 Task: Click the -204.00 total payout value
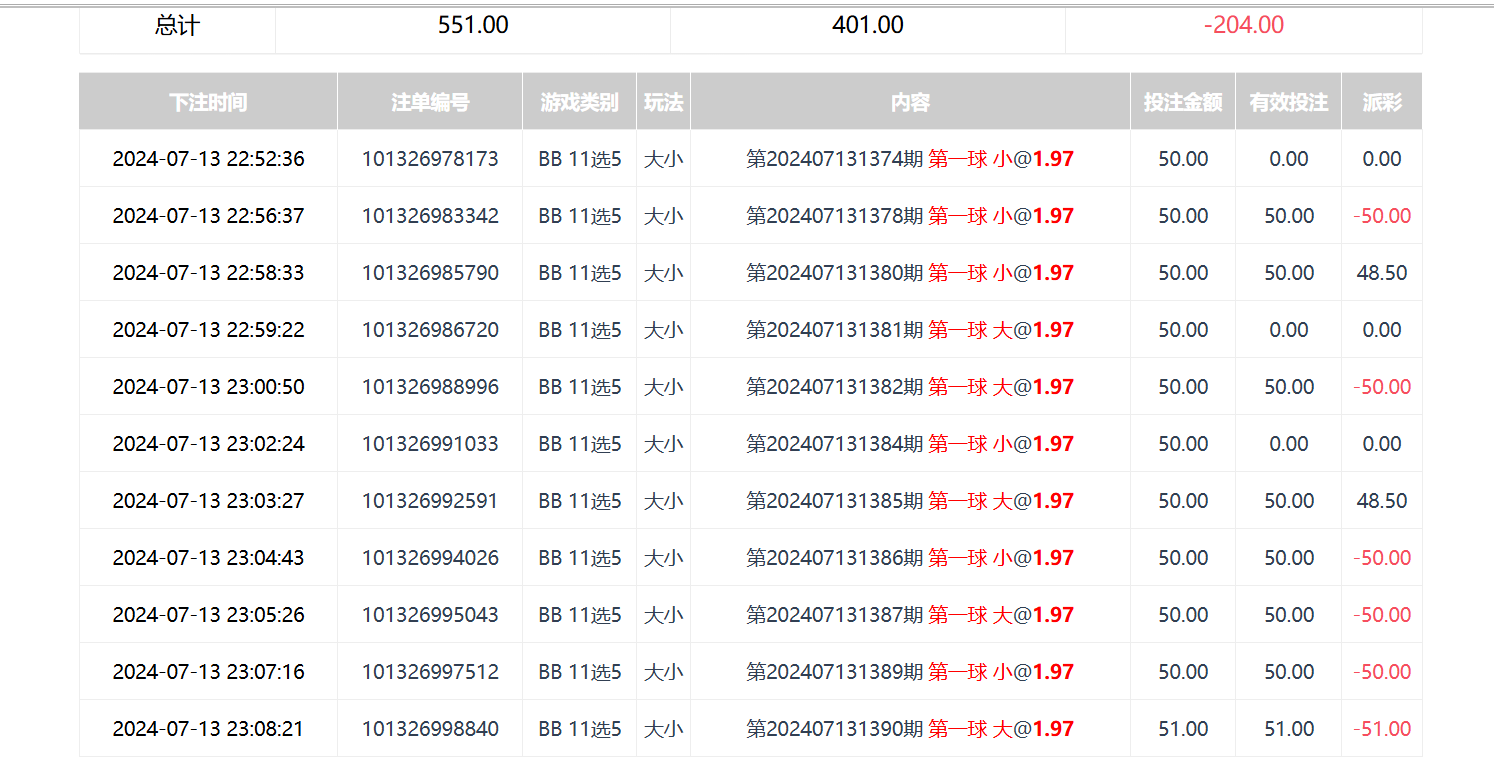point(1243,25)
